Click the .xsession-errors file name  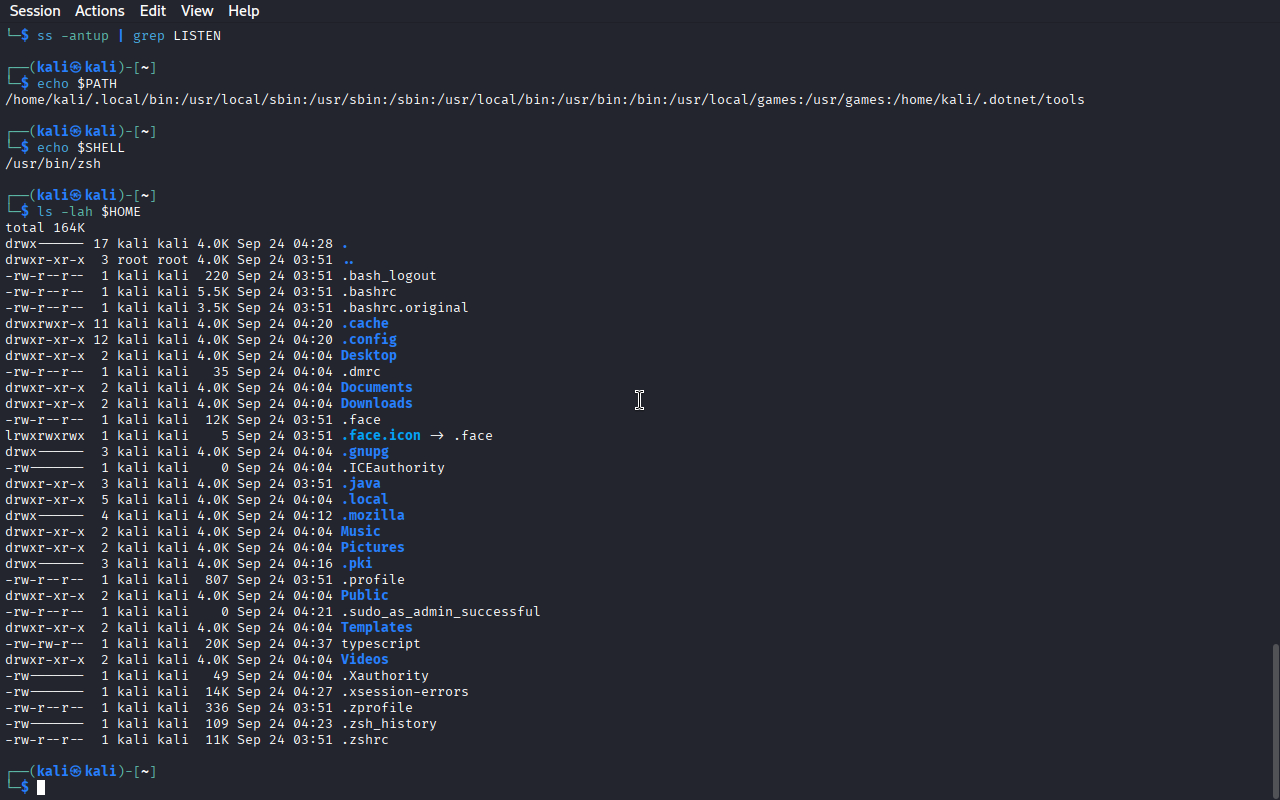click(404, 691)
